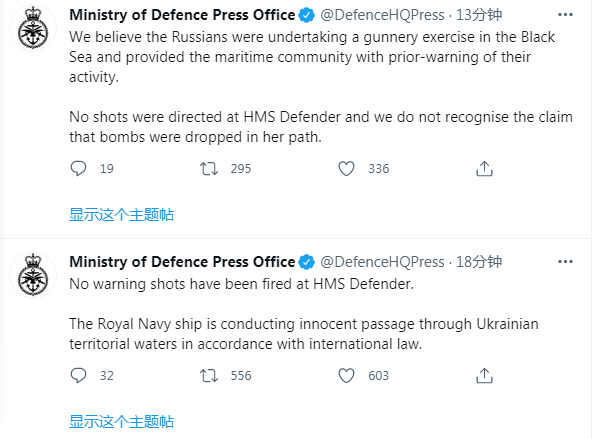Like the tweet with 603 likes
599x439 pixels.
346,376
